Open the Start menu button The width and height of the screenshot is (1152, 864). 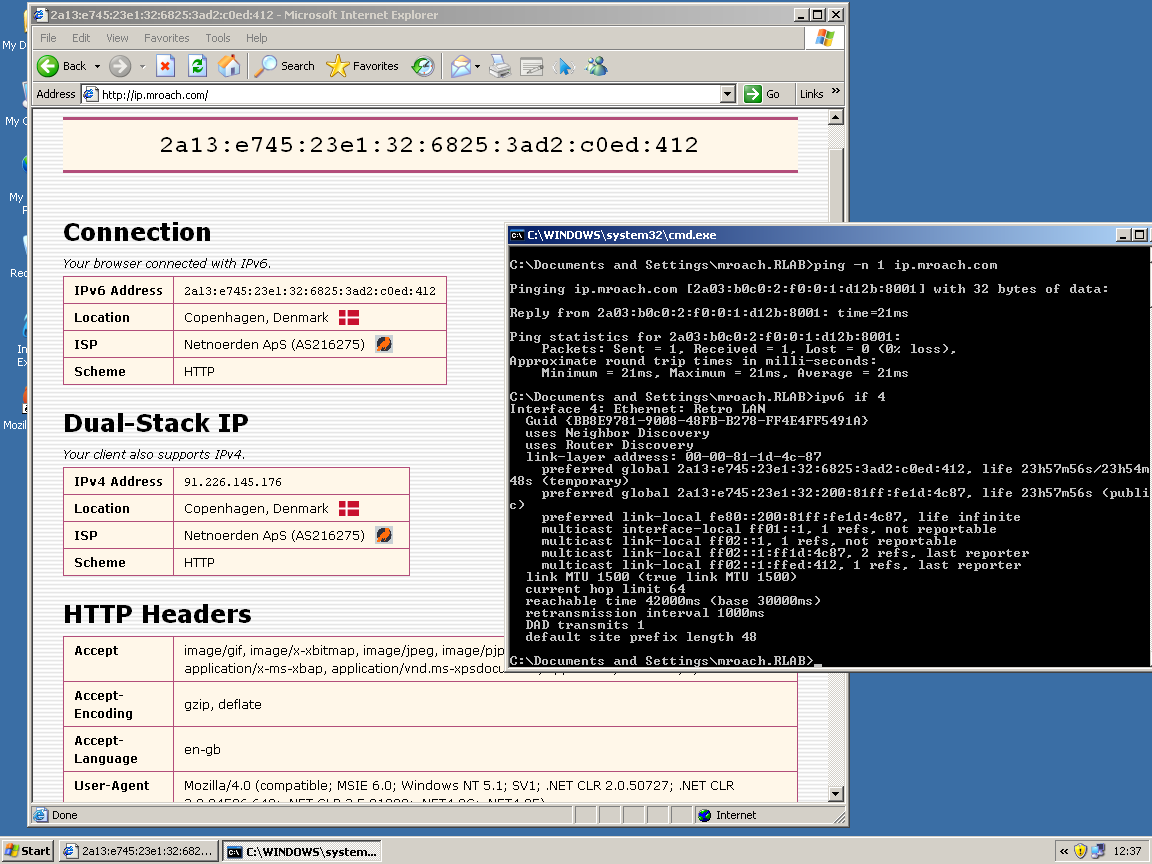pos(28,851)
